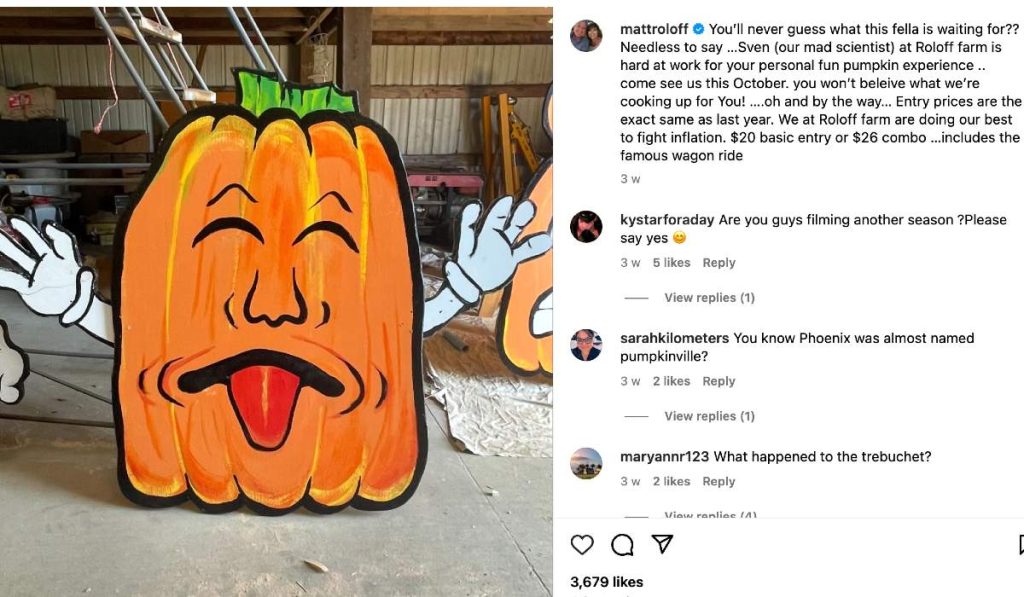The height and width of the screenshot is (597, 1024).
Task: Click the verified badge beside mattroloff
Action: pos(699,29)
